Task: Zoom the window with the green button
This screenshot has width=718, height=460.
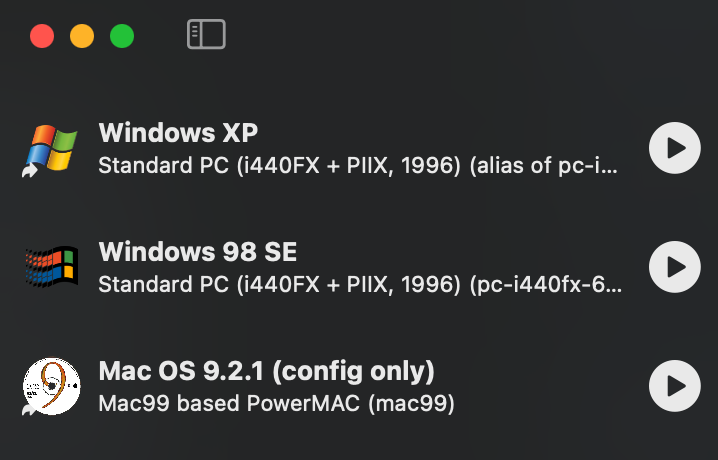Action: pyautogui.click(x=122, y=36)
